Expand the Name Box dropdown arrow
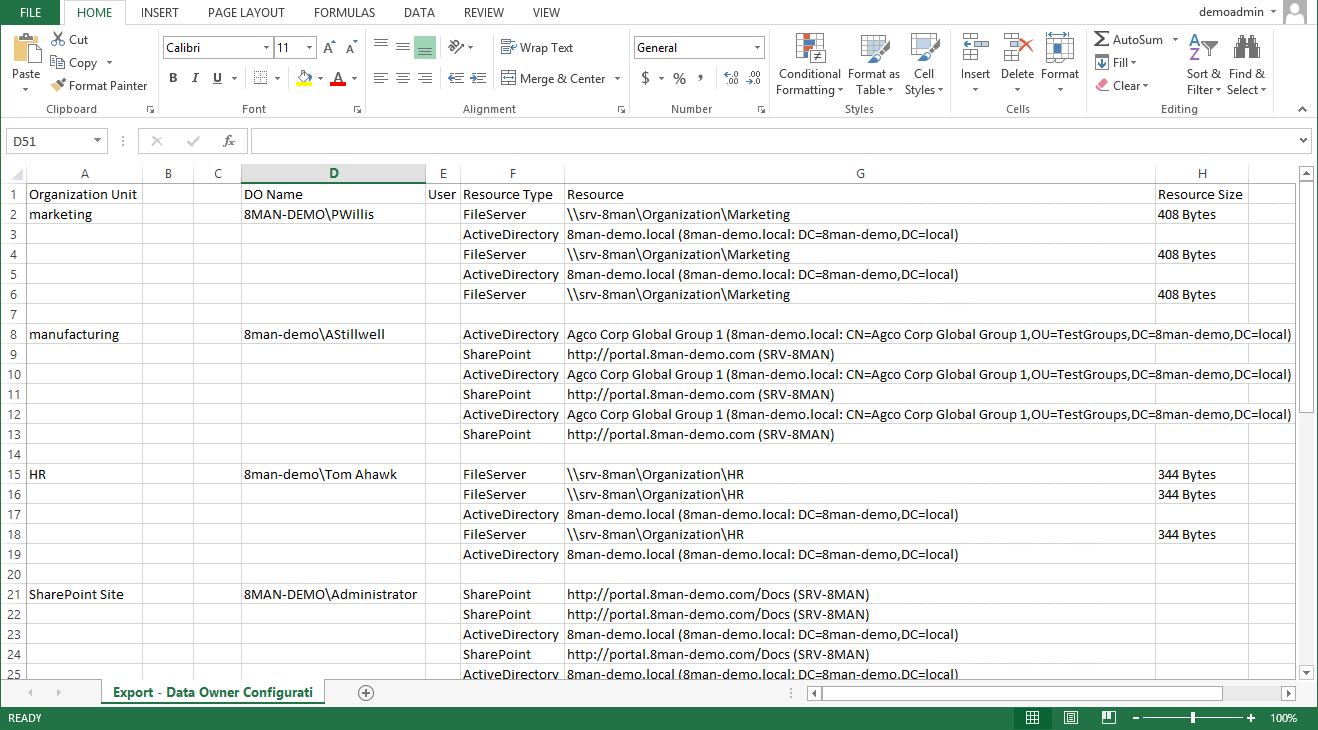The height and width of the screenshot is (730, 1318). tap(98, 141)
